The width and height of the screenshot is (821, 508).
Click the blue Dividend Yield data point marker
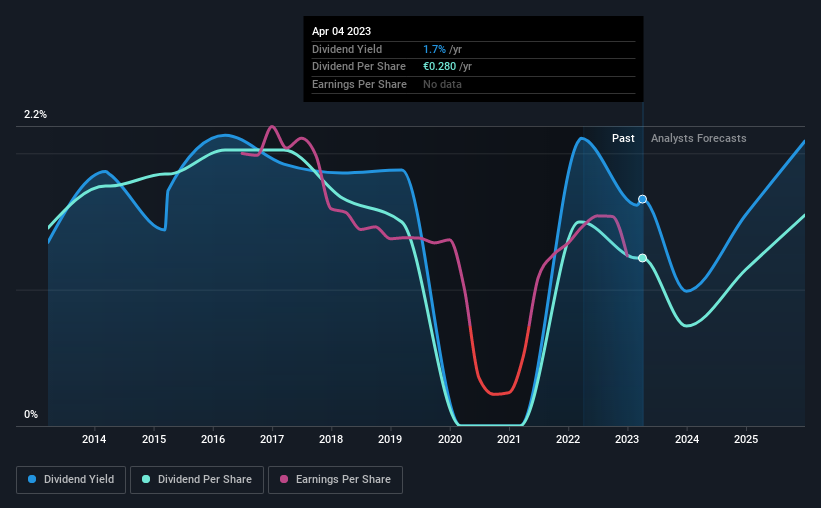point(642,199)
